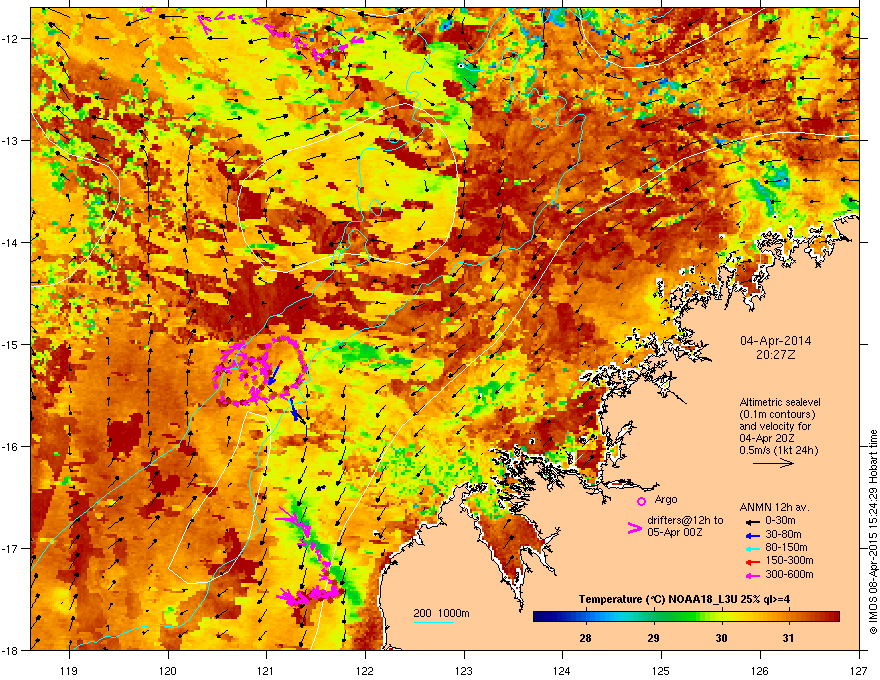The width and height of the screenshot is (880, 680).
Task: Select the cyan 80-150m arrow legend symbol
Action: point(751,548)
